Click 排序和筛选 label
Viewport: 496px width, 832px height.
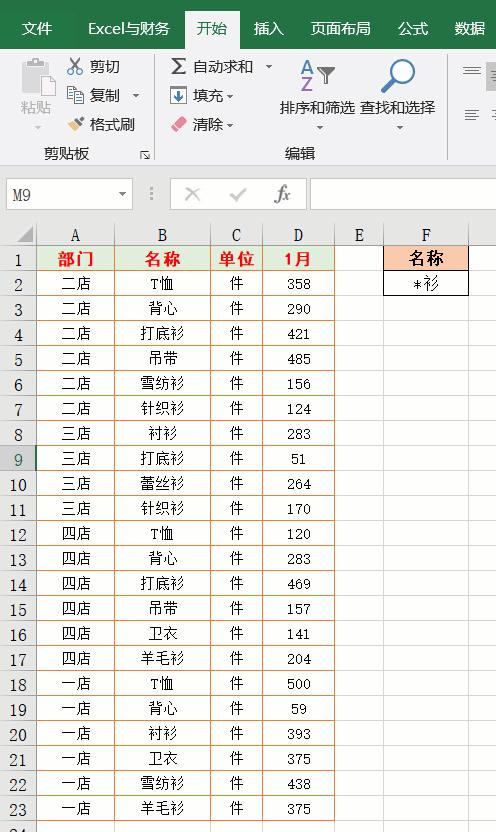[317, 108]
